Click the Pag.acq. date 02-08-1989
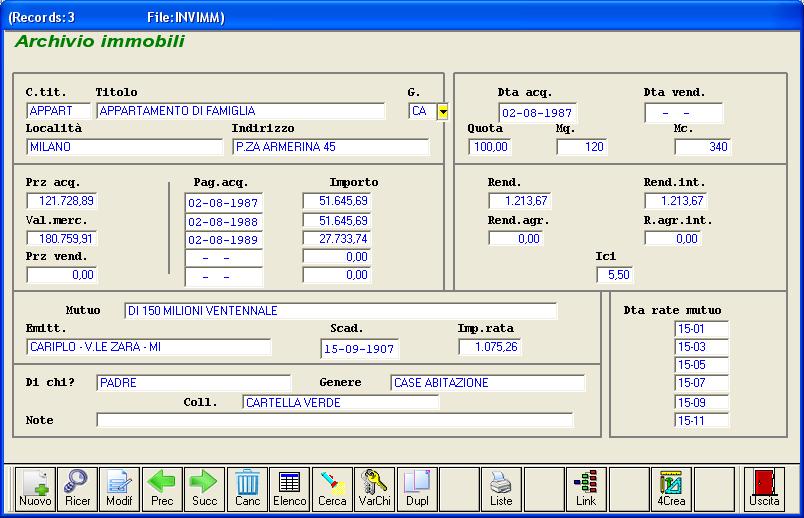Image resolution: width=804 pixels, height=518 pixels. (224, 240)
